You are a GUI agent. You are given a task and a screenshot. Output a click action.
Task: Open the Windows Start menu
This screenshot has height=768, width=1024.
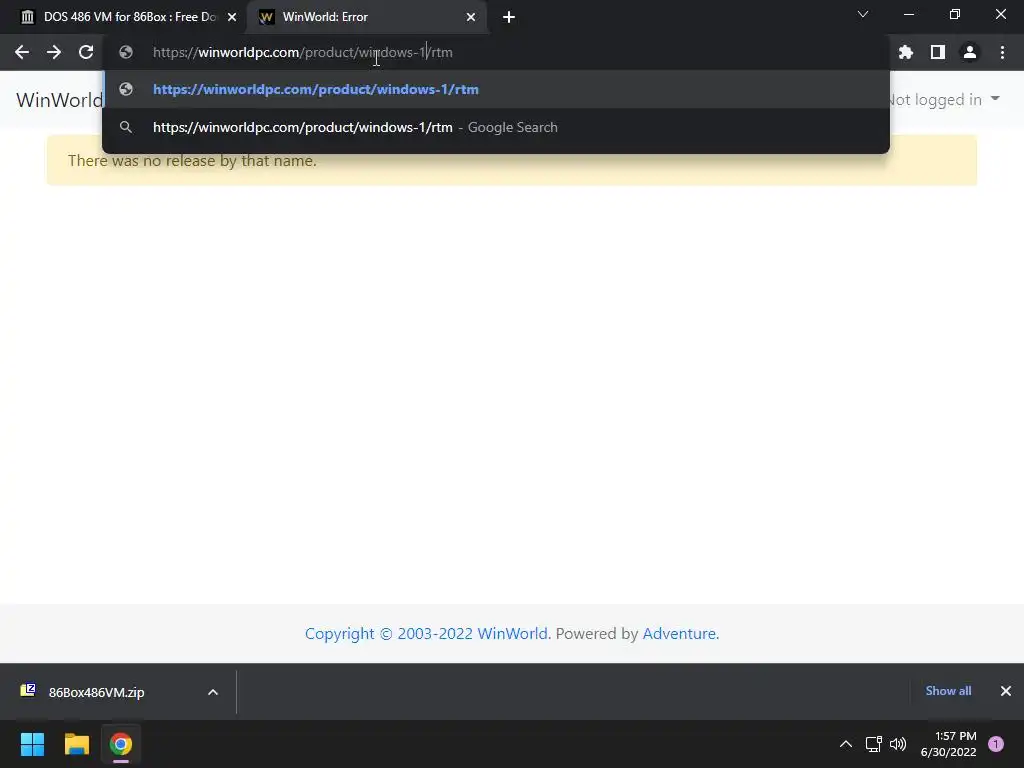click(x=32, y=744)
